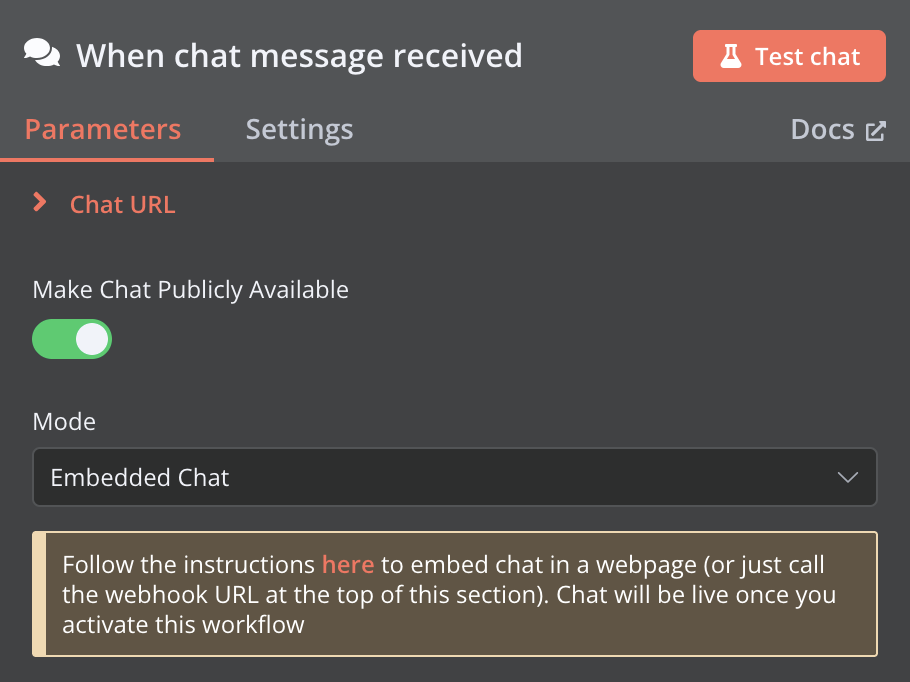Click the "Make Chat Publicly Available" label
910x682 pixels.
click(x=191, y=290)
